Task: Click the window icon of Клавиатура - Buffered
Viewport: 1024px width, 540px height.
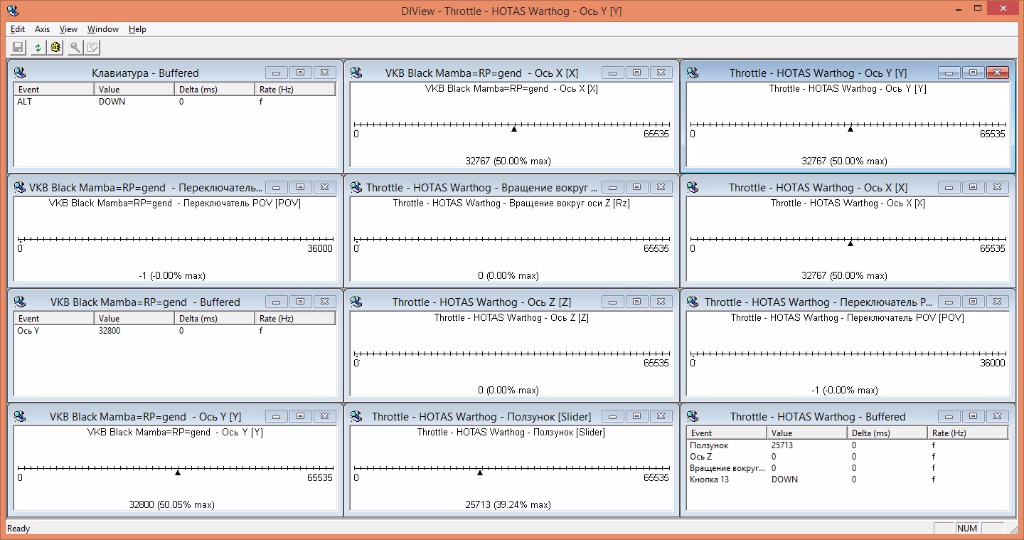Action: pos(20,72)
